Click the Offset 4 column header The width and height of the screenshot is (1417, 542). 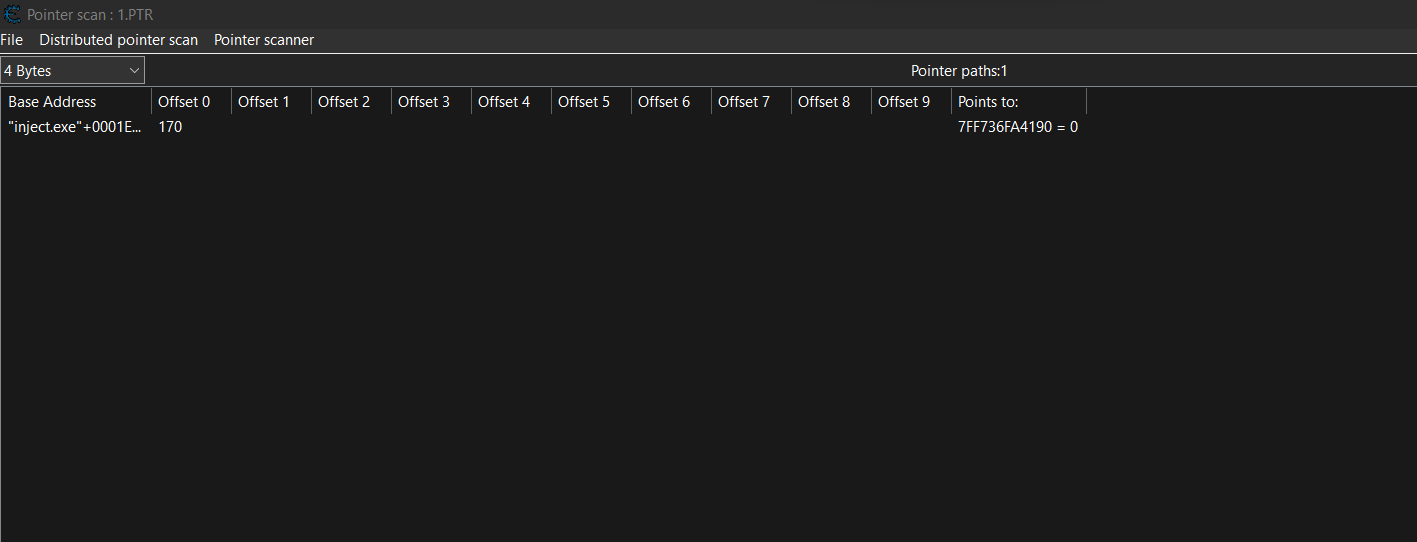511,102
